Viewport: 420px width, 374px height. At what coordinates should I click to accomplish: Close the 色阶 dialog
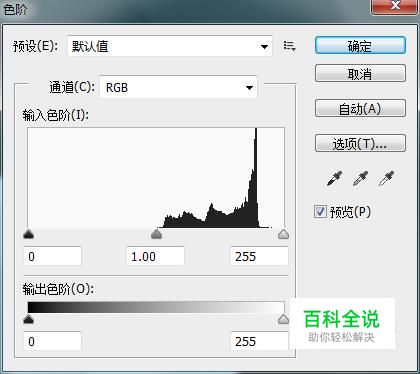coord(395,6)
